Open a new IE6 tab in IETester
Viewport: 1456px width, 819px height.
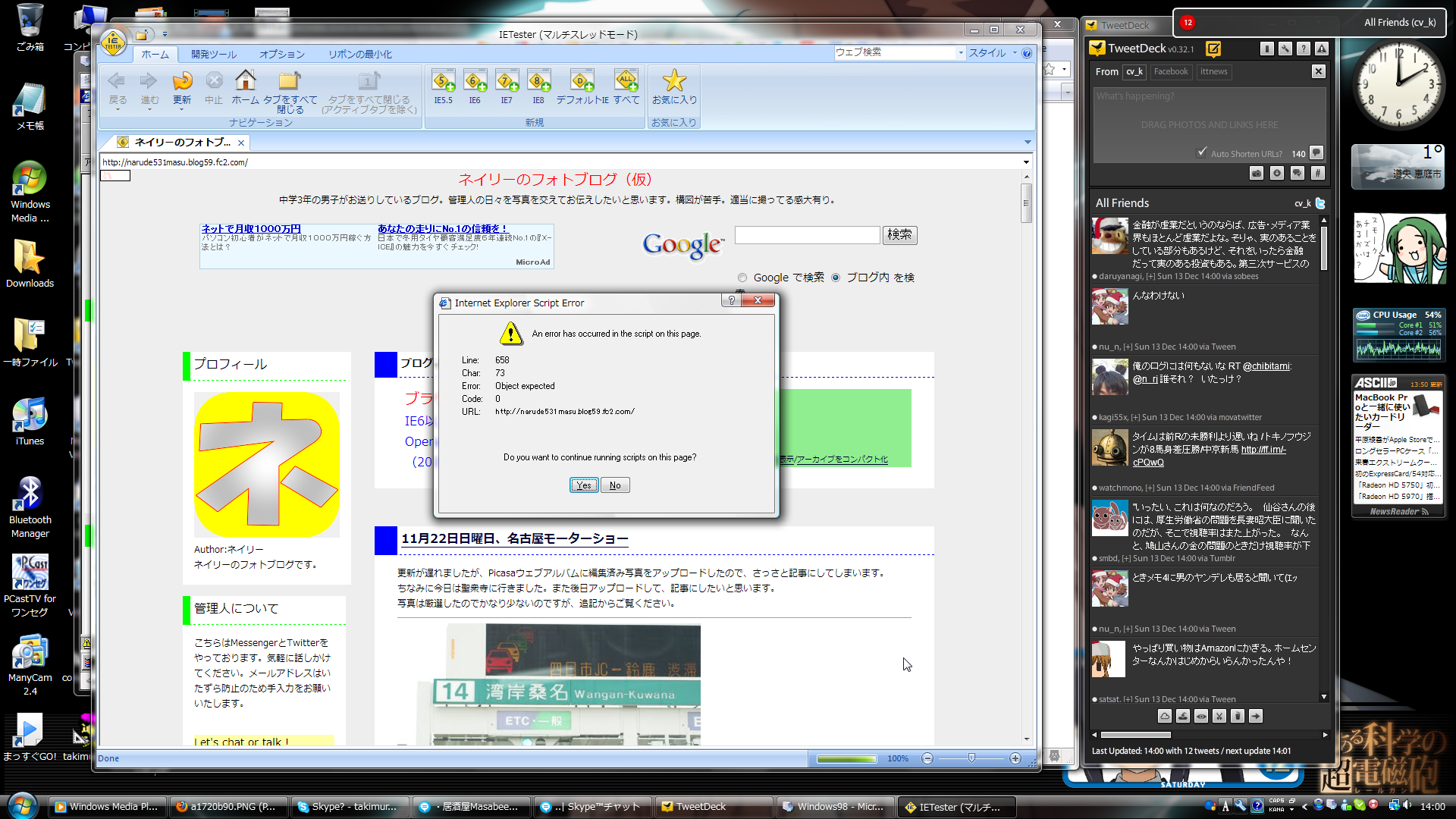[475, 86]
